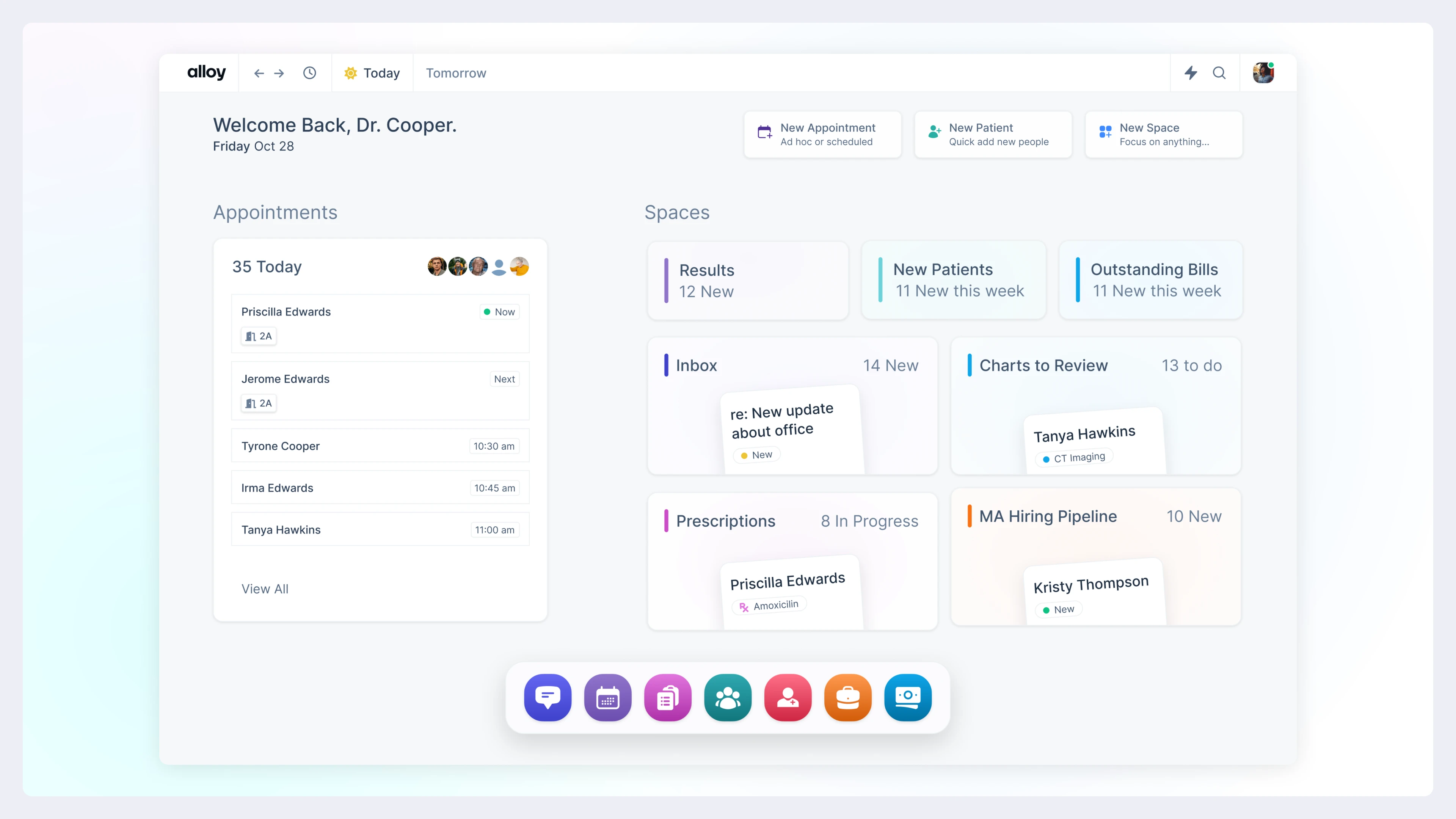The height and width of the screenshot is (819, 1456).
Task: Open the Priscilla Edwards appointment row
Action: coord(380,323)
